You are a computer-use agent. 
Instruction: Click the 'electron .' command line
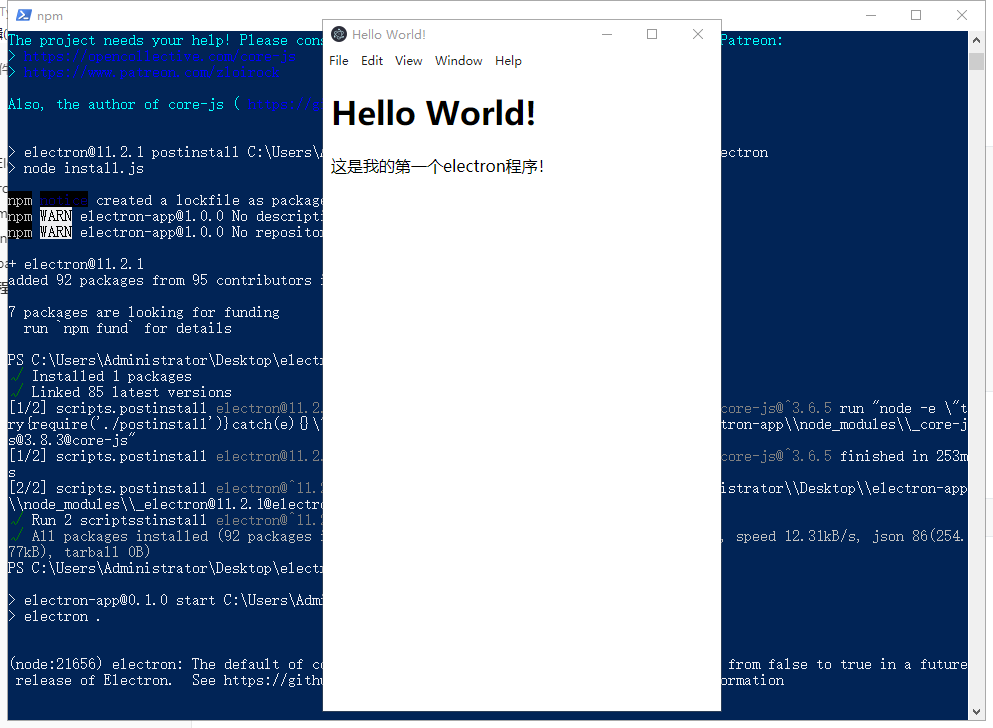pos(54,617)
